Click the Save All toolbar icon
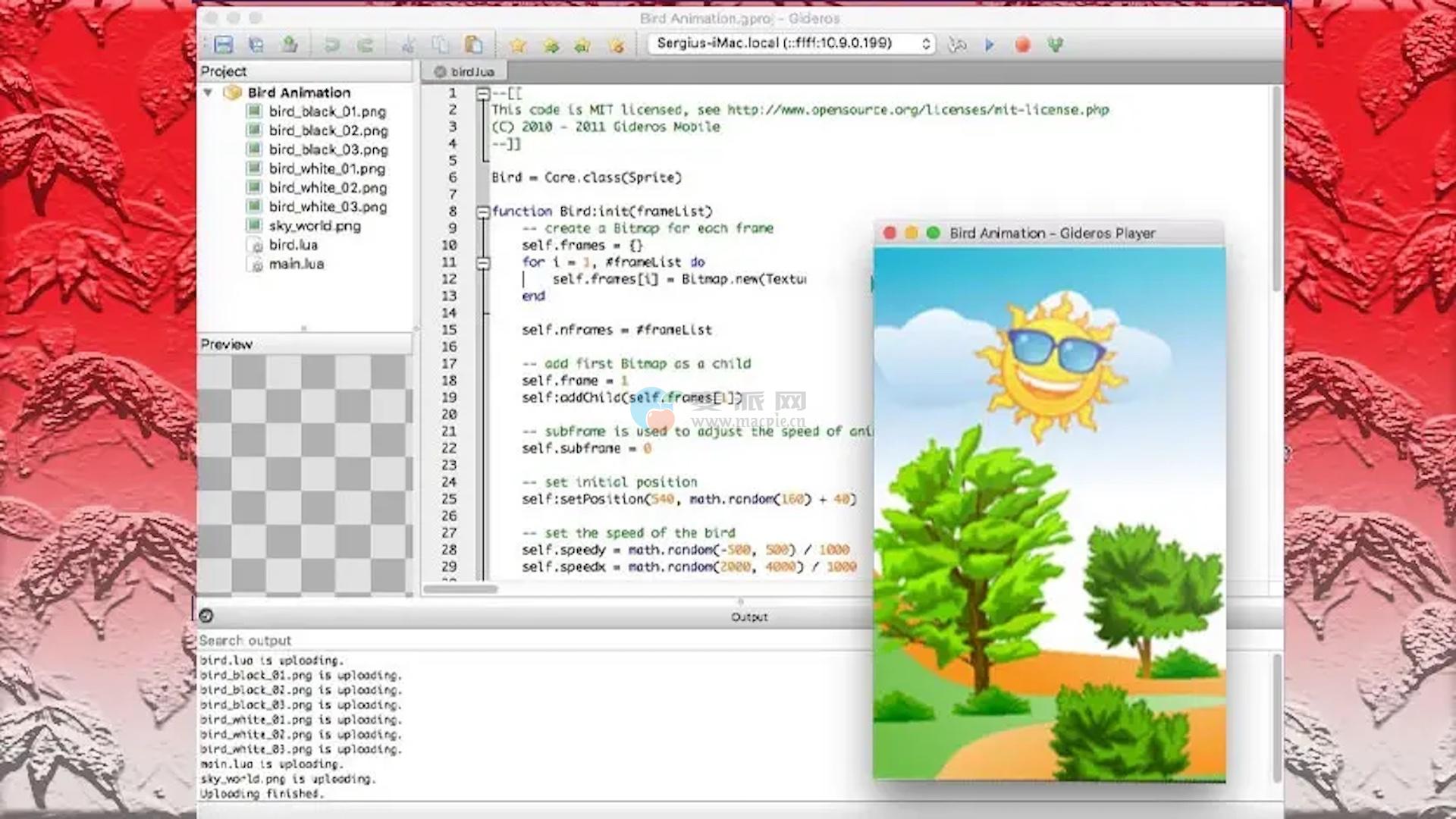The height and width of the screenshot is (819, 1456). [x=256, y=45]
